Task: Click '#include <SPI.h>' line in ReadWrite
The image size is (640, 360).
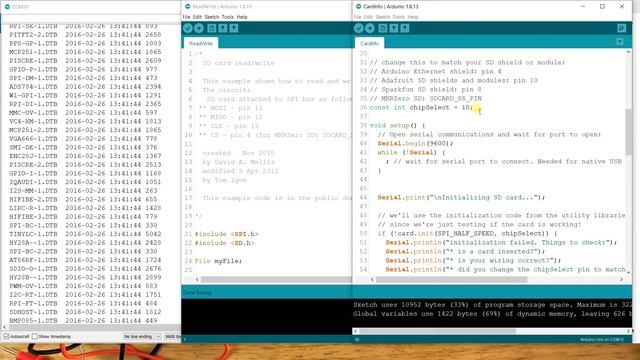Action: pyautogui.click(x=227, y=234)
